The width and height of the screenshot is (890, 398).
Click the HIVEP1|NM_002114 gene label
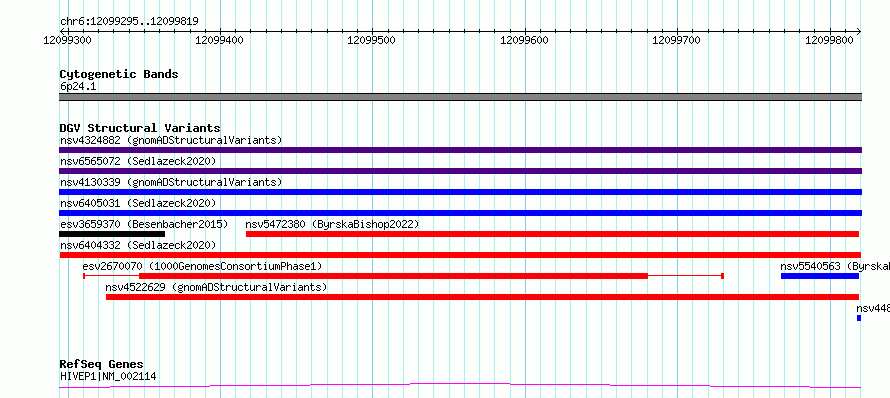pos(108,376)
